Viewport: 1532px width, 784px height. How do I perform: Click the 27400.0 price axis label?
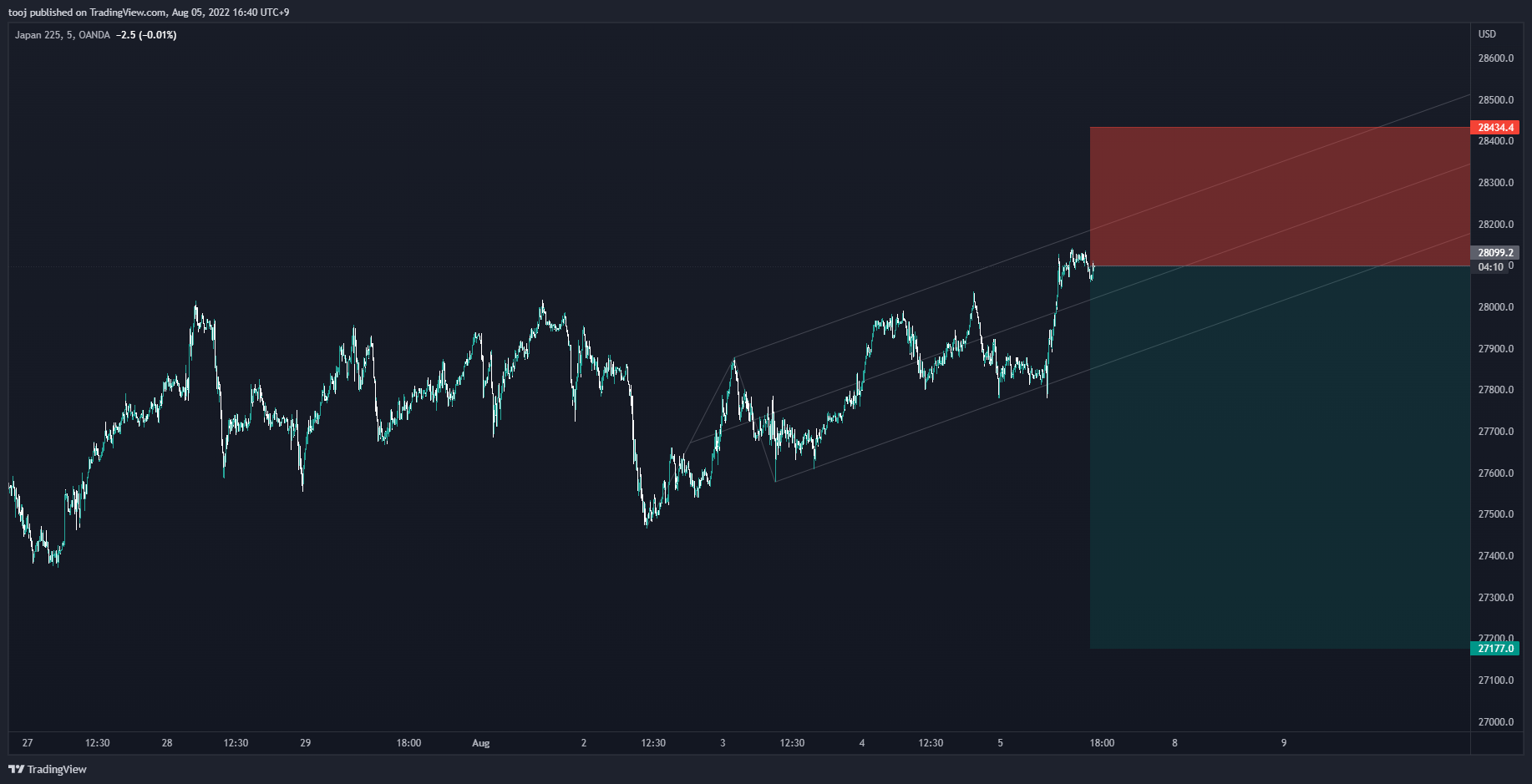[1495, 556]
